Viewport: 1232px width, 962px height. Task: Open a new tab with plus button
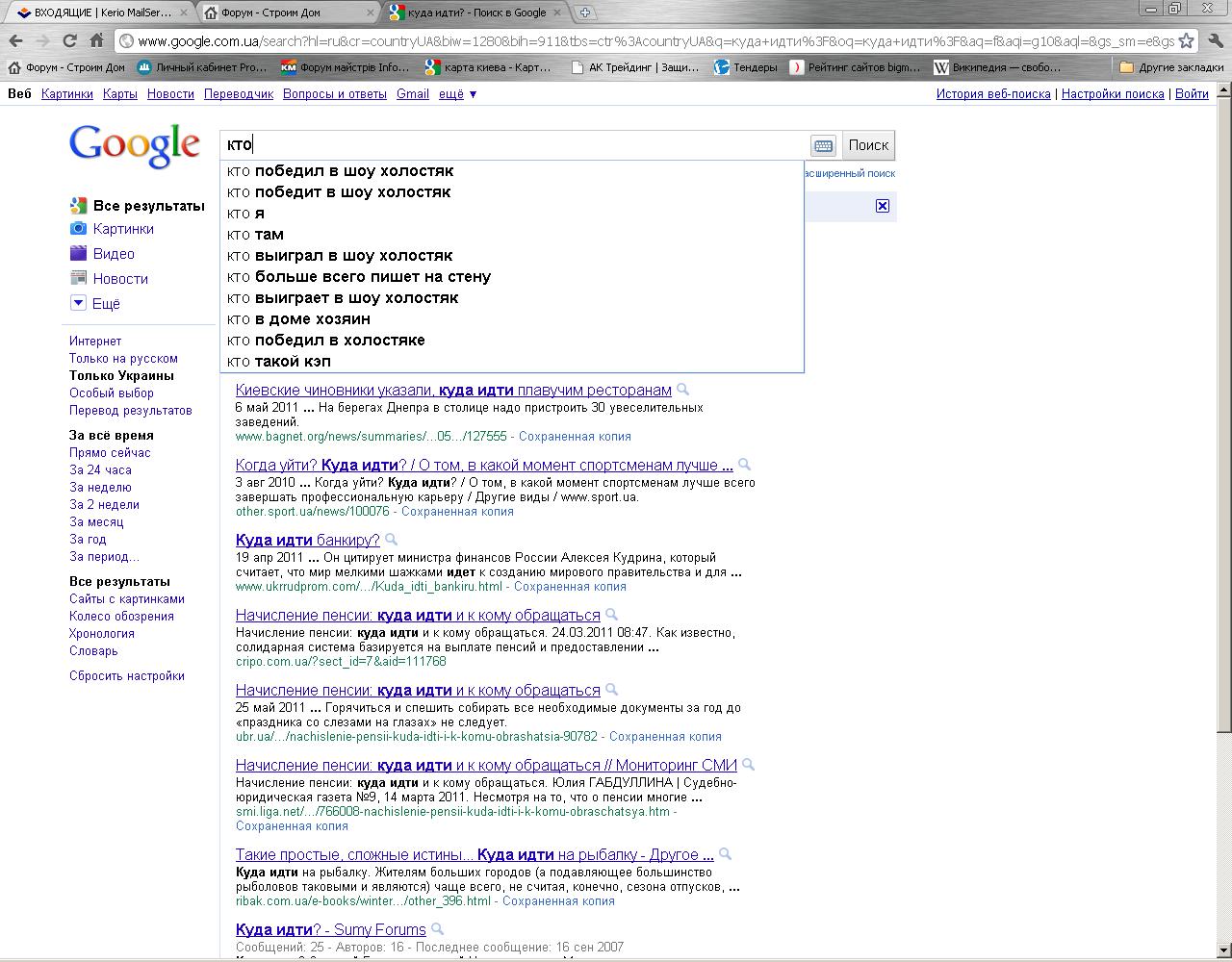pyautogui.click(x=584, y=13)
